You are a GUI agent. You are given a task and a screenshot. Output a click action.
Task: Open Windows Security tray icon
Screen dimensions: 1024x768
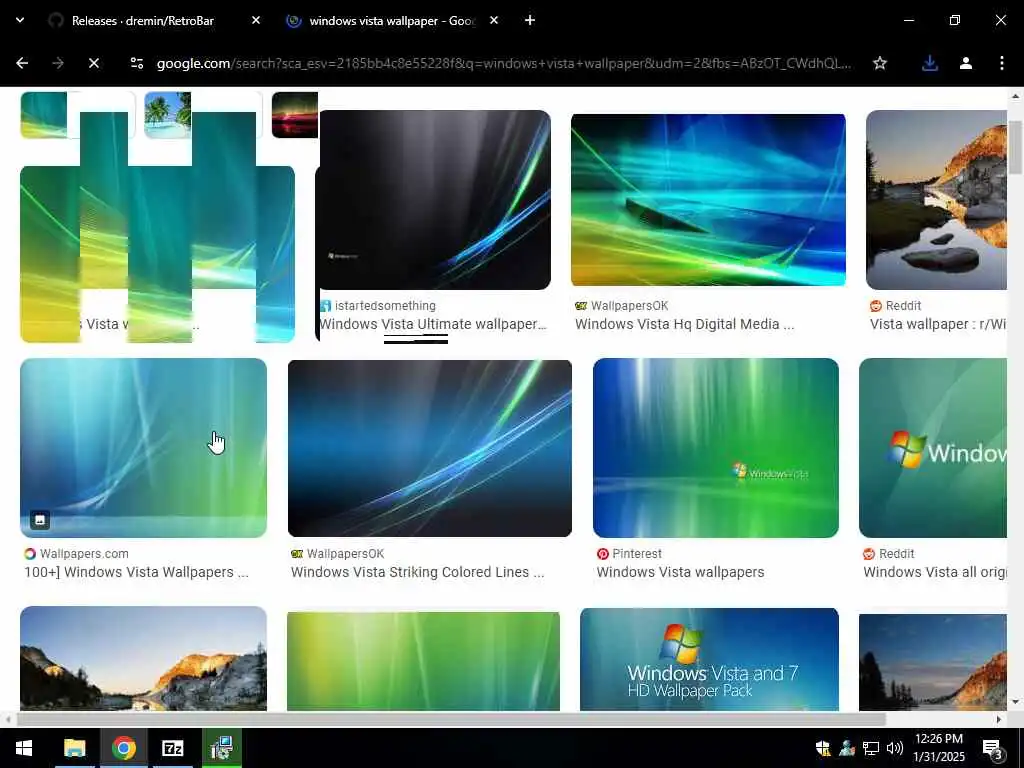[x=823, y=748]
